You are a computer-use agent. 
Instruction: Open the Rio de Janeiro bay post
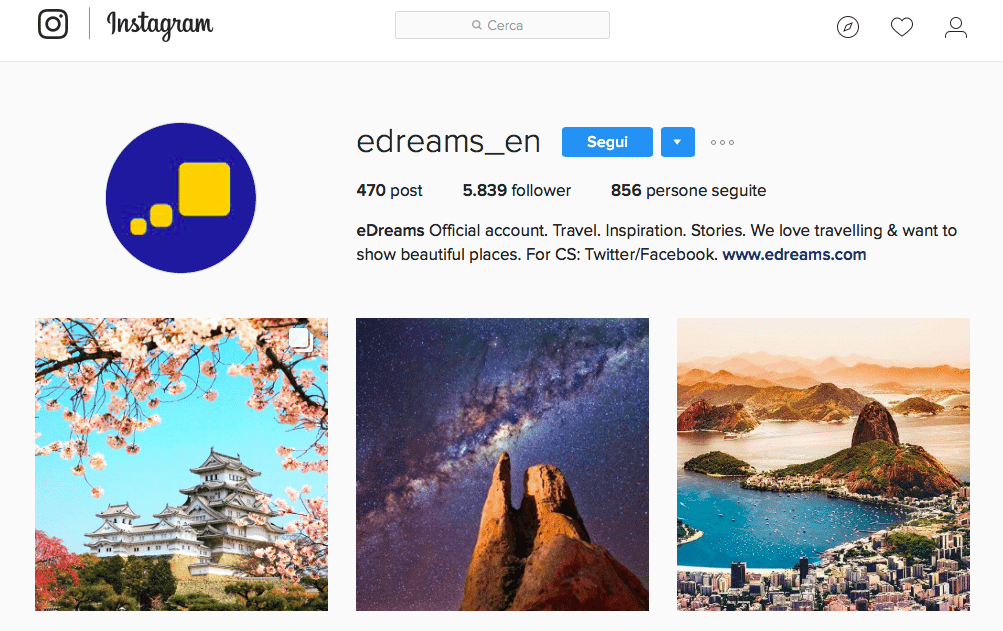(823, 465)
